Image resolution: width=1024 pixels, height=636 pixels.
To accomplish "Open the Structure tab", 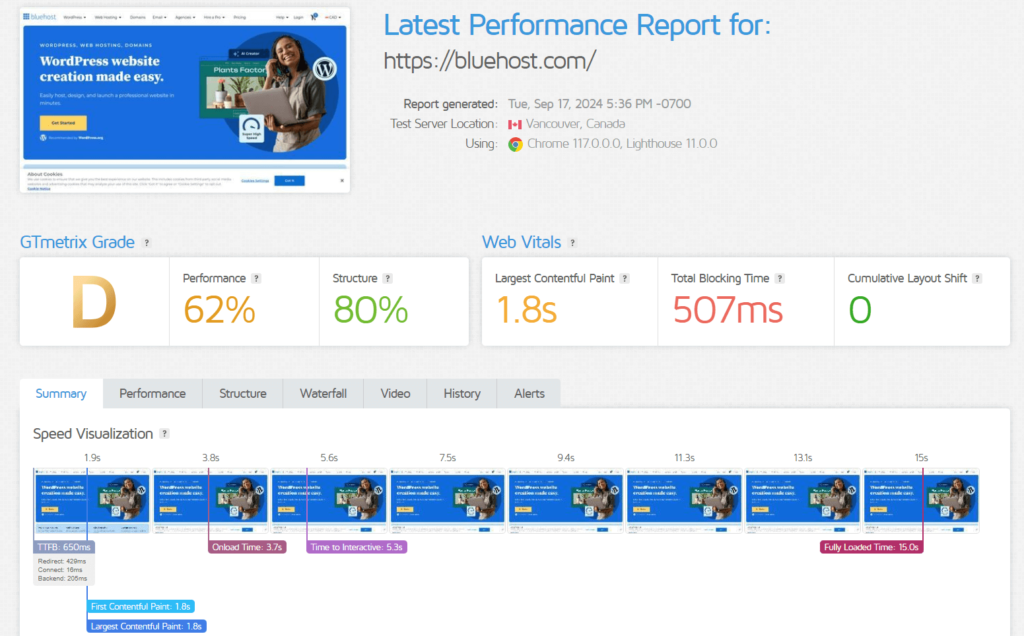I will pos(242,394).
